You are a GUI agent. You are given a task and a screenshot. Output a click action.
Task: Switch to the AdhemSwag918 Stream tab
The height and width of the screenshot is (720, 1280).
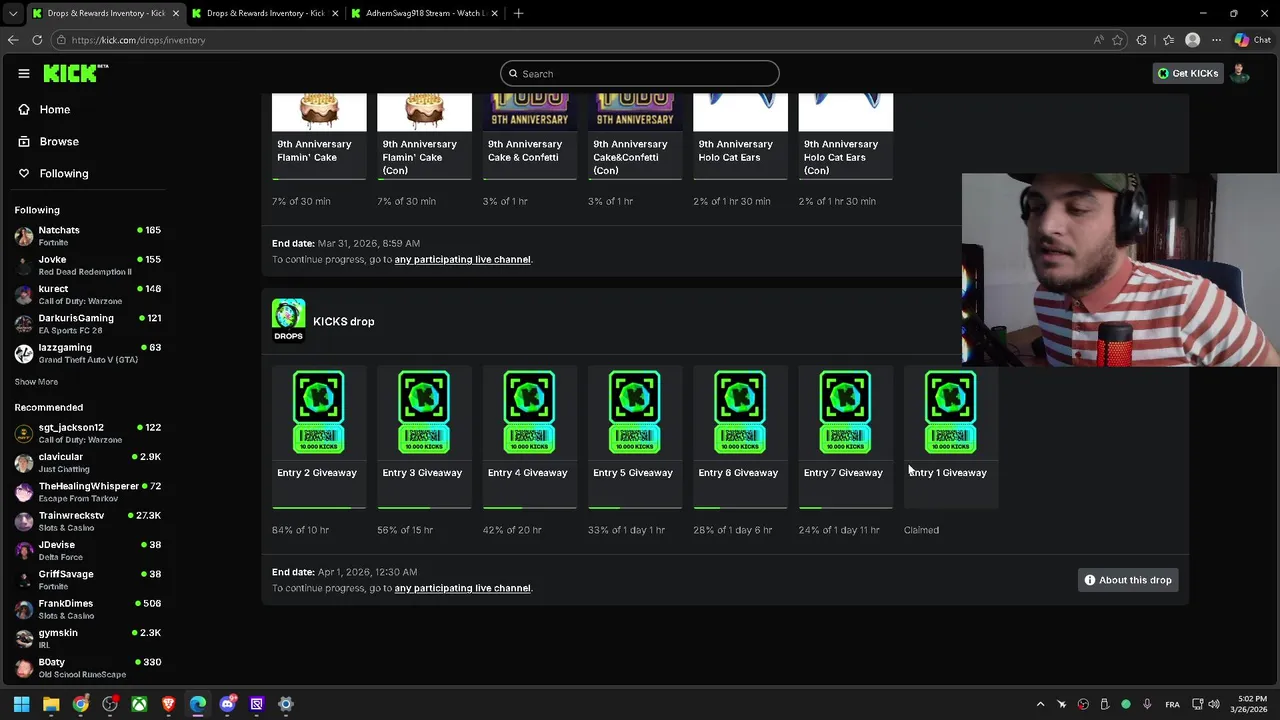click(x=423, y=13)
